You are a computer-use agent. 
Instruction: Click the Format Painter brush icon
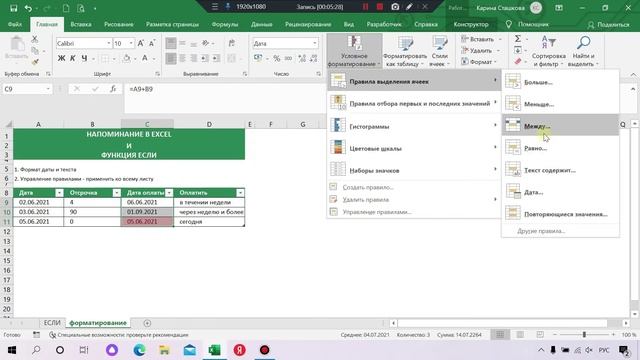pos(35,62)
